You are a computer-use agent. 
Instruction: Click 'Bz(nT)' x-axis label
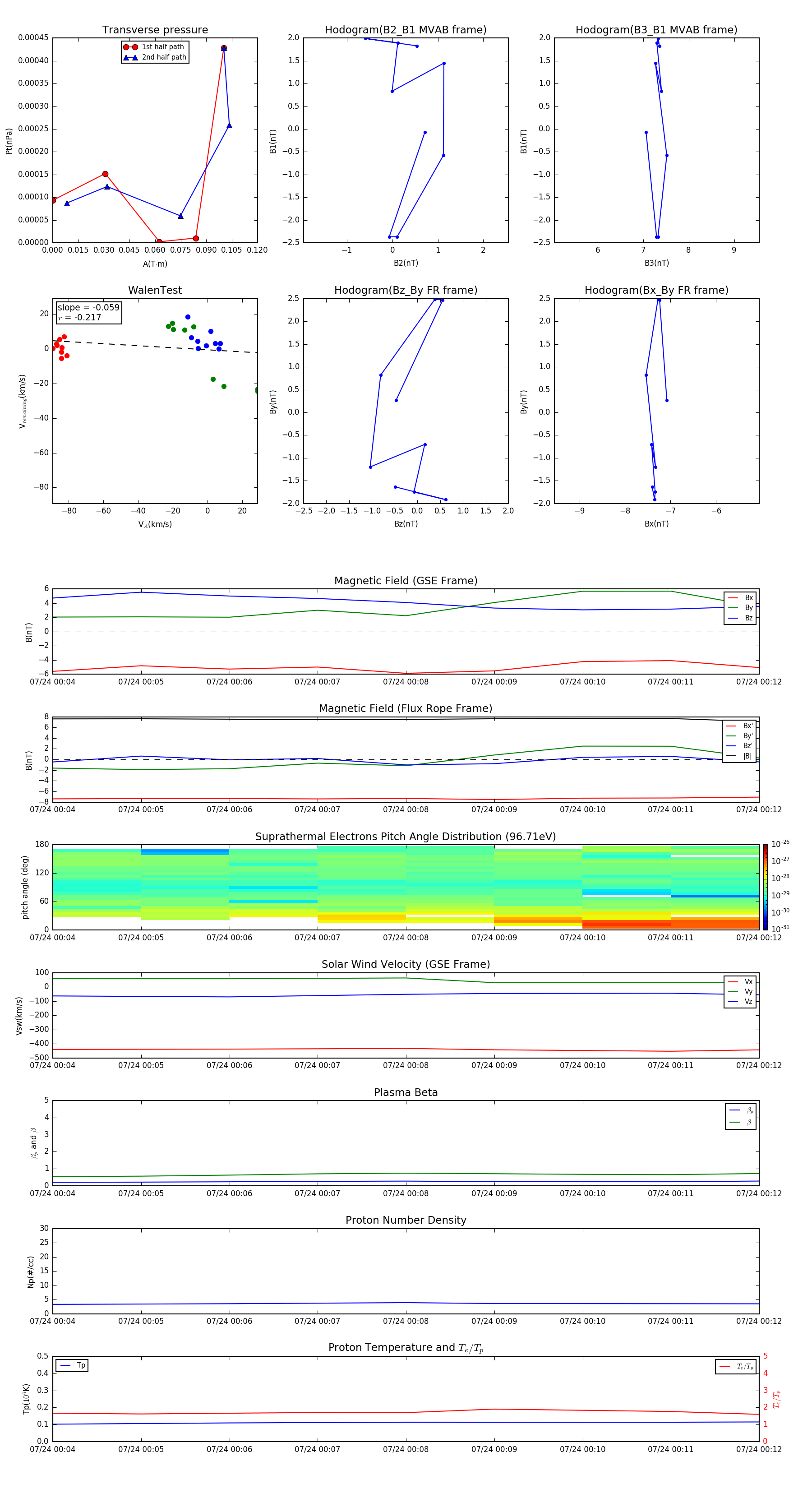(406, 524)
